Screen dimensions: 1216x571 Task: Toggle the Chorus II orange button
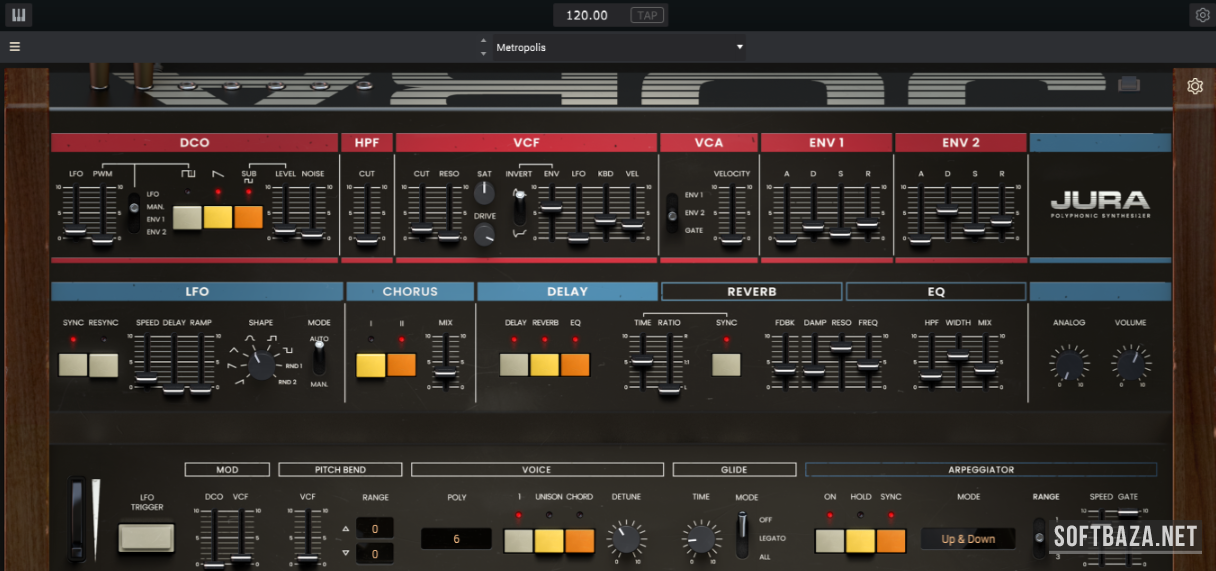[401, 365]
